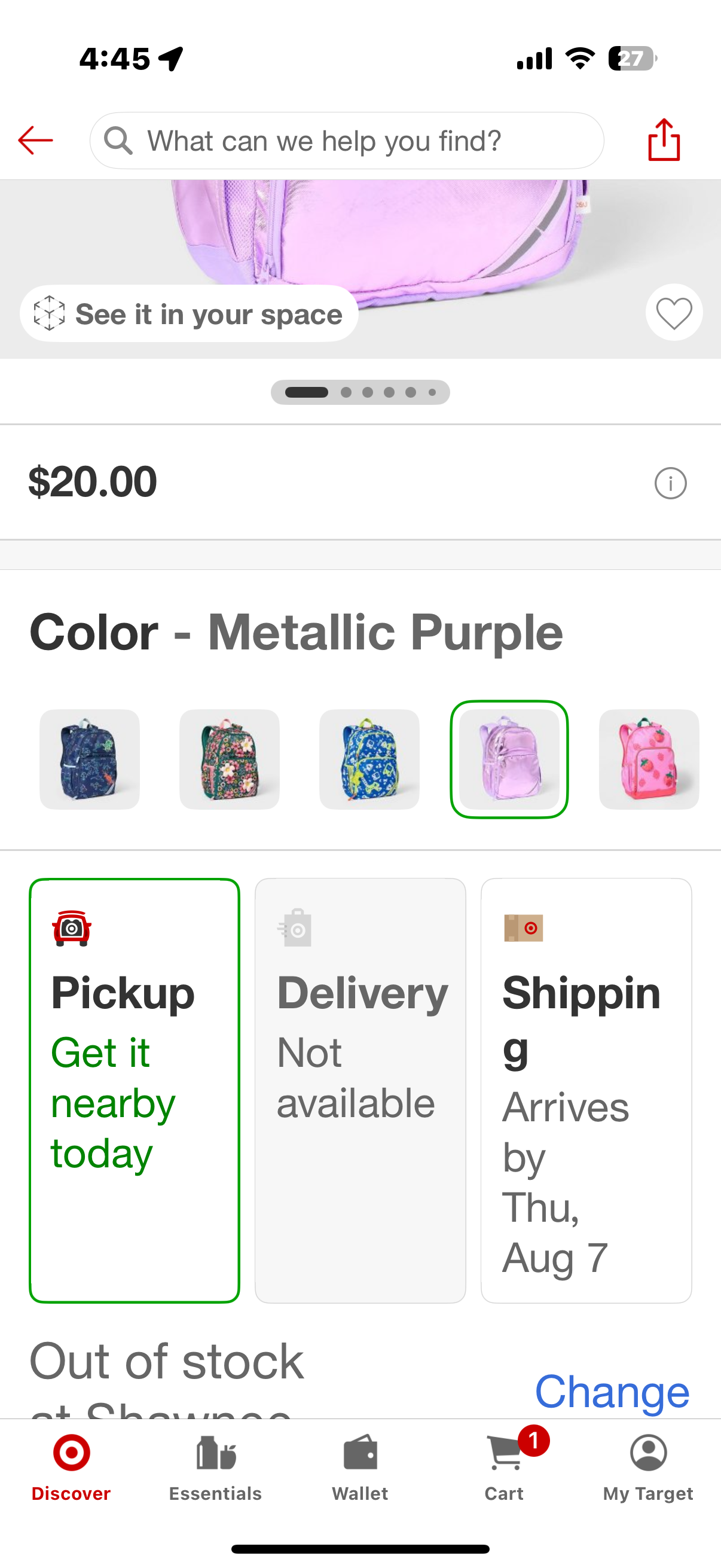Viewport: 721px width, 1568px height.
Task: Select the Metallic Purple backpack swatch
Action: click(509, 759)
